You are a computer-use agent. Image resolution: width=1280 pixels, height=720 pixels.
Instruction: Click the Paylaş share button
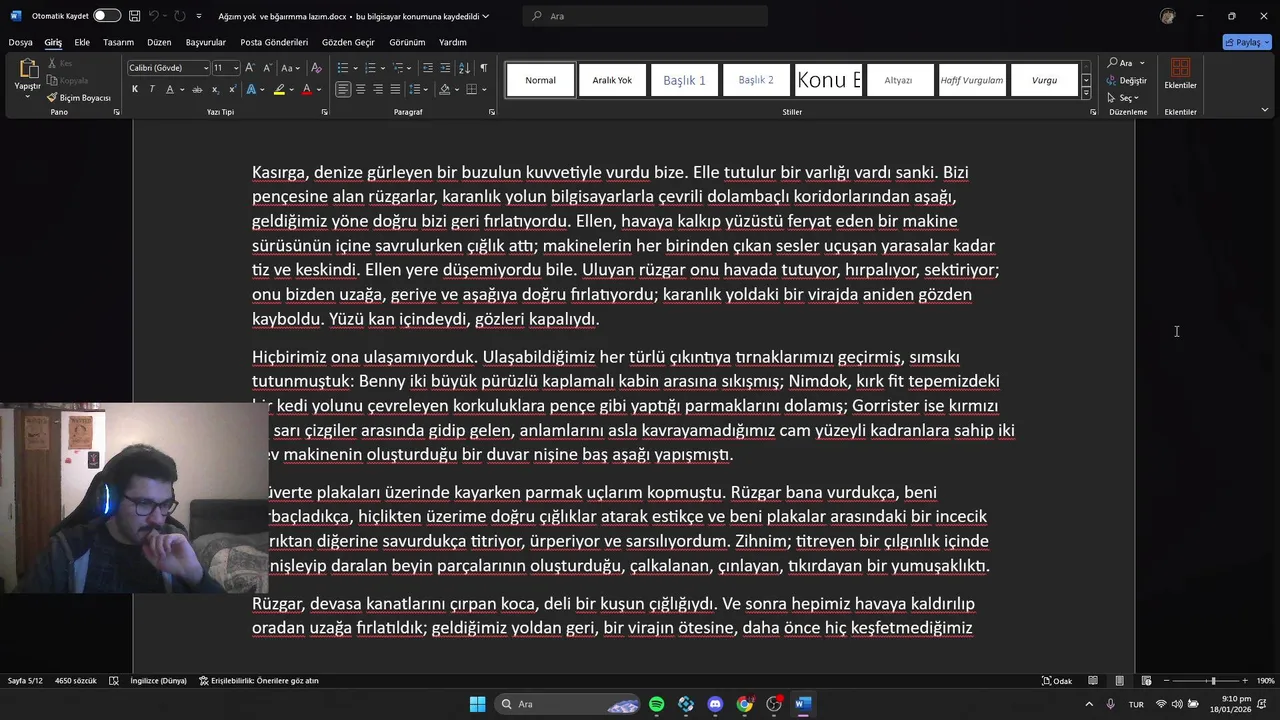(1247, 42)
